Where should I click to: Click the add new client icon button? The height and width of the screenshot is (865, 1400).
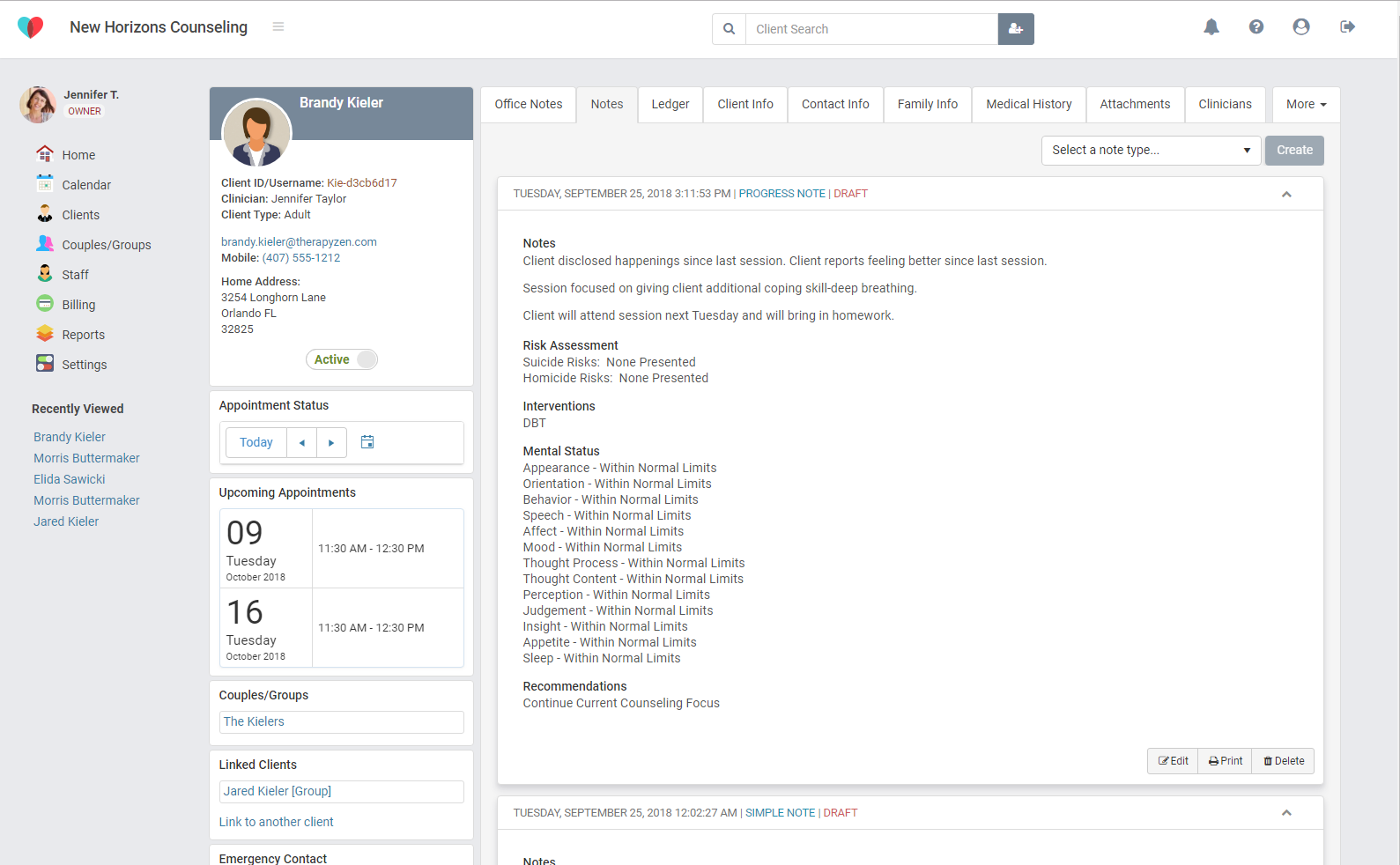1016,29
